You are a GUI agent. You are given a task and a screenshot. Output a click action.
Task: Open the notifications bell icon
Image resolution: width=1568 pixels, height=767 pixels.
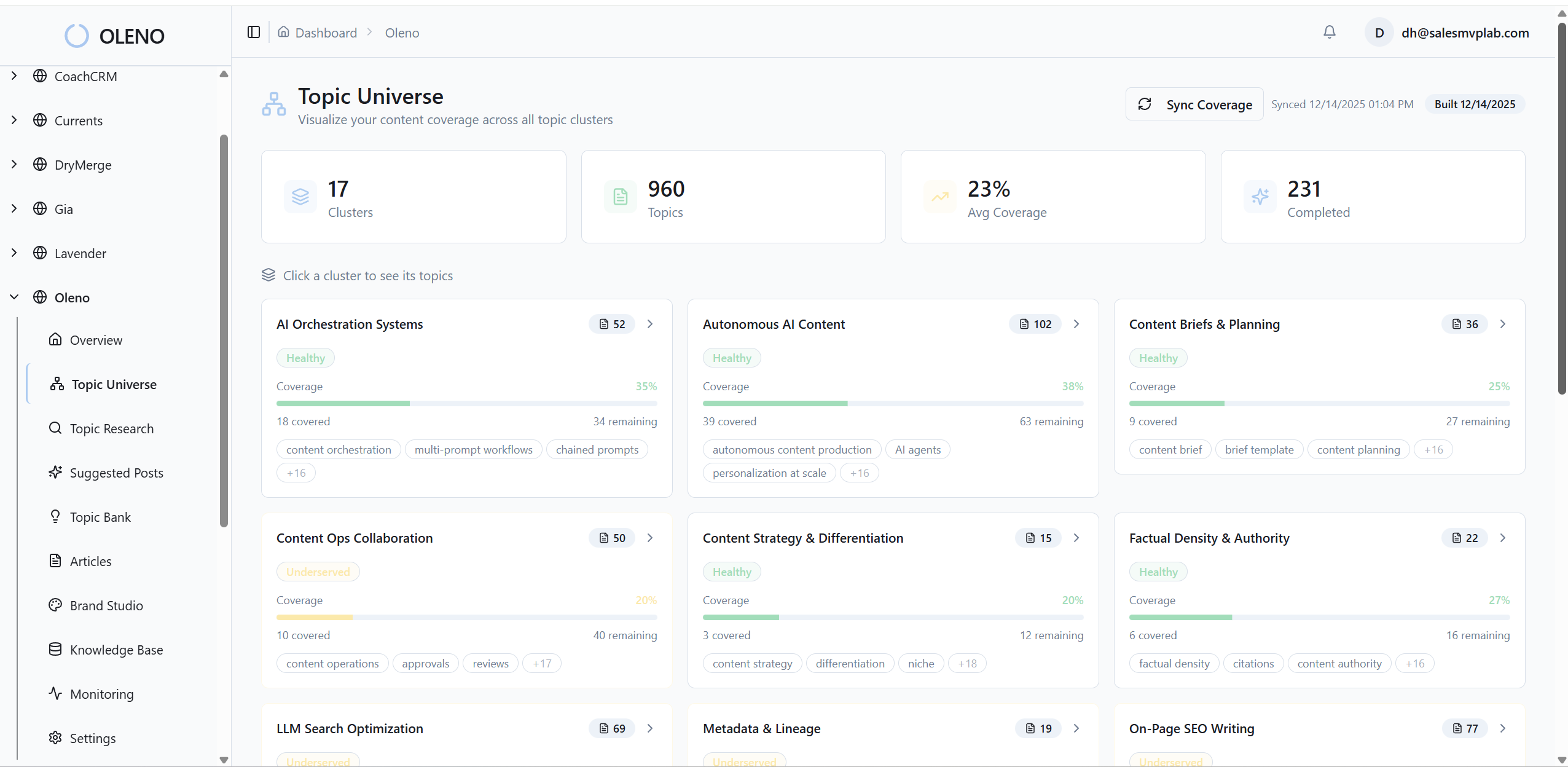pos(1329,33)
